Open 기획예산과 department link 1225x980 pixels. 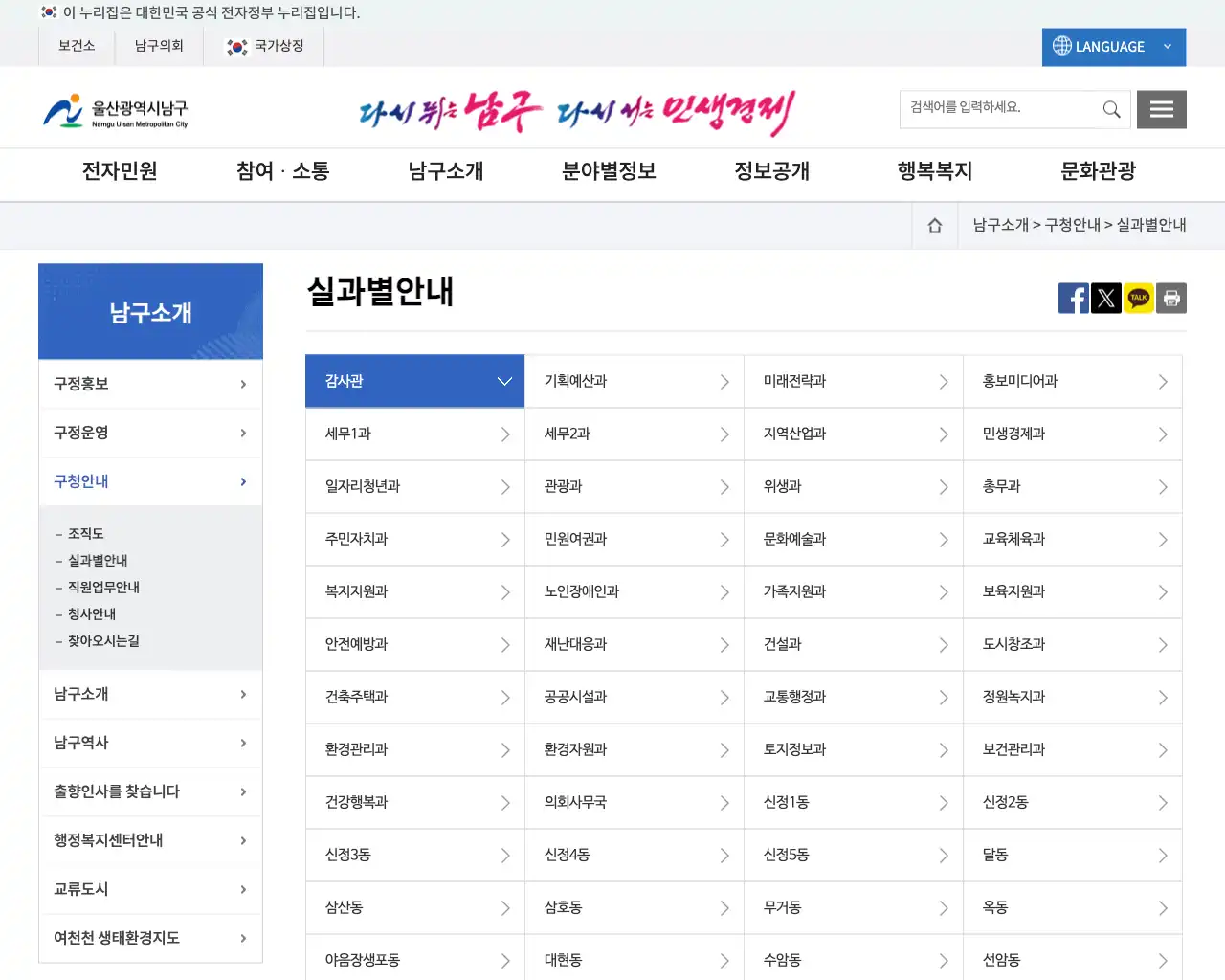click(635, 381)
